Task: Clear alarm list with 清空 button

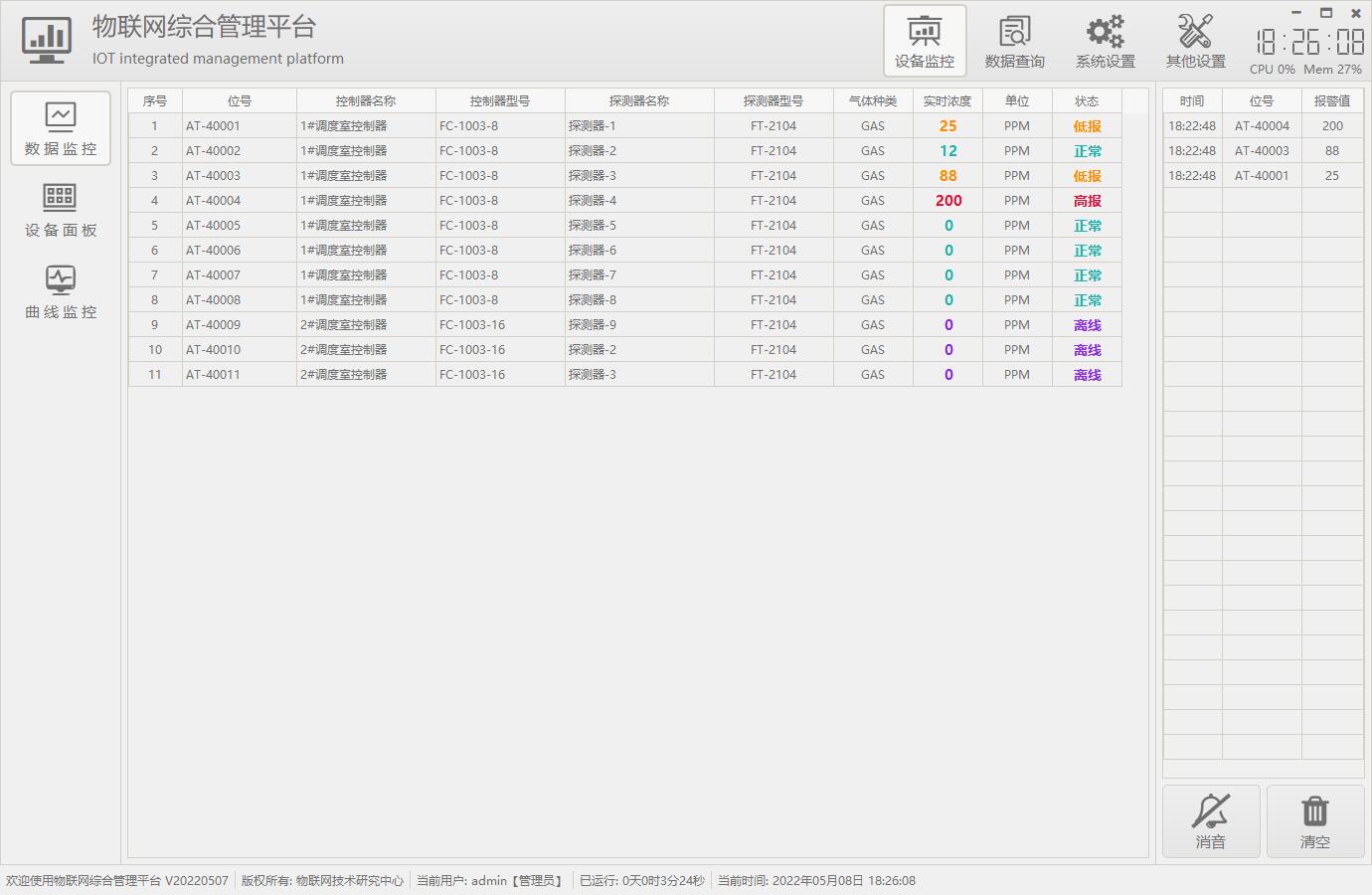Action: click(x=1314, y=821)
